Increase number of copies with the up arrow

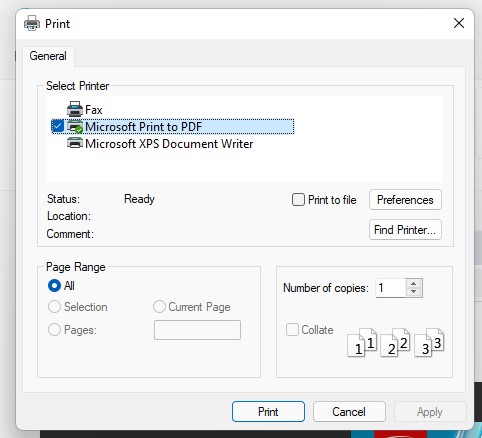414,284
